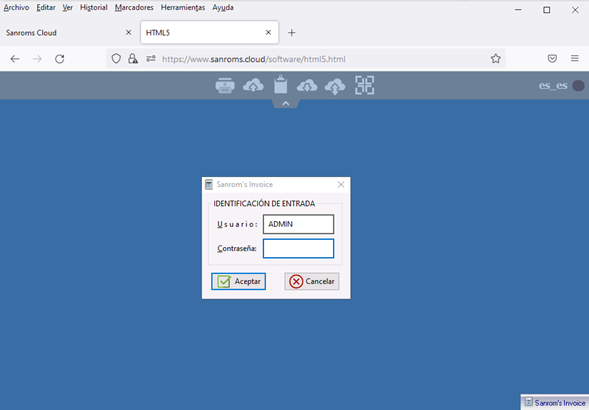Open the Firefox hamburger application menu
589x410 pixels.
coord(575,59)
